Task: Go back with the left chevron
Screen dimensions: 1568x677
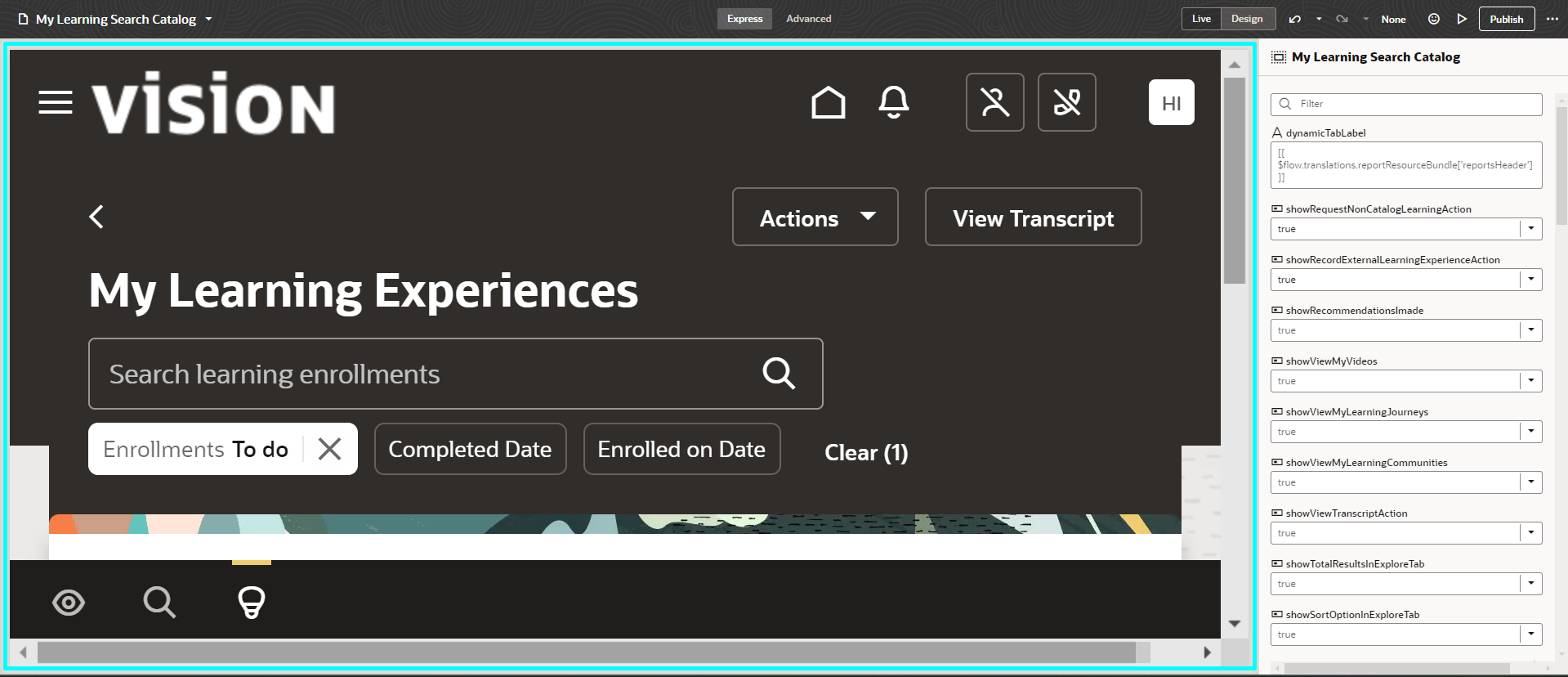Action: click(96, 217)
